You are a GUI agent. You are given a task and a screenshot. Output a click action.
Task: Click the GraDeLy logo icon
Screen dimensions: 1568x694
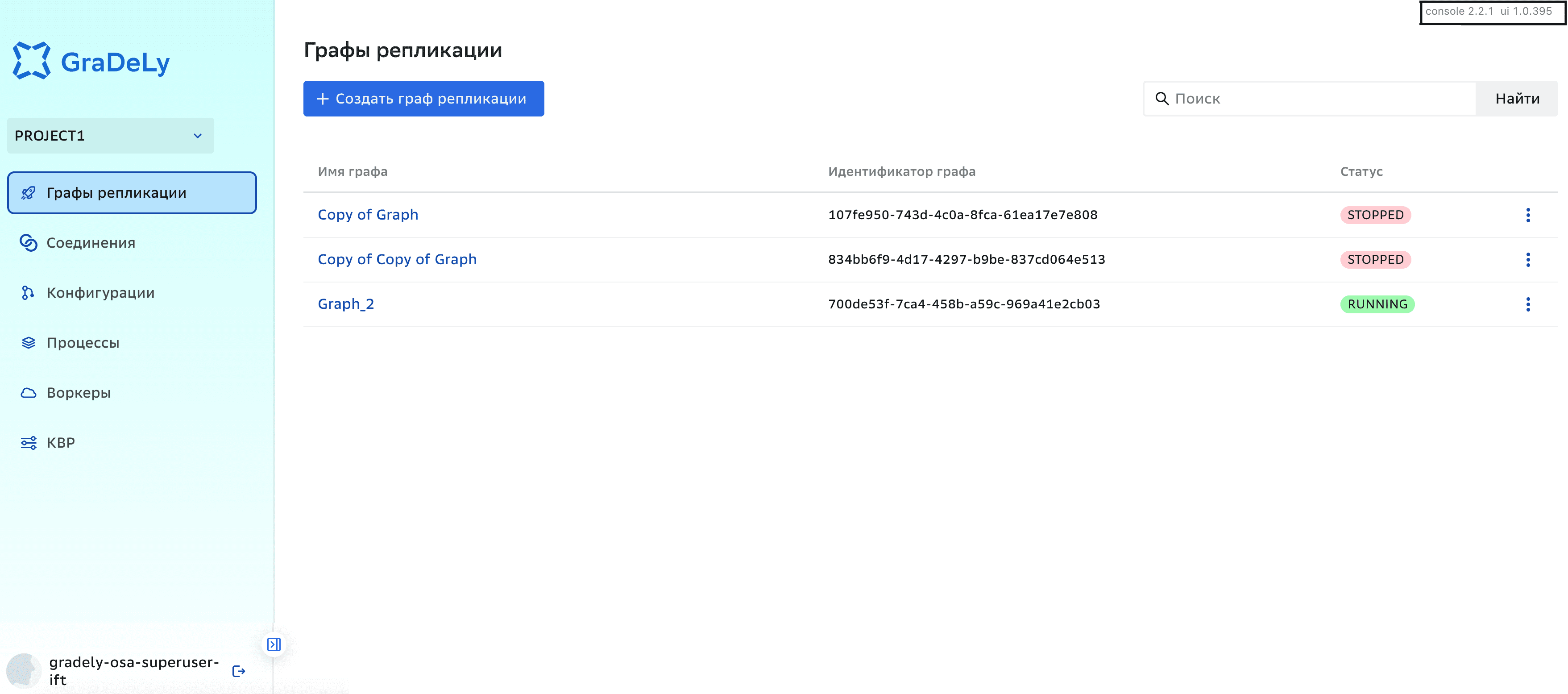coord(32,60)
